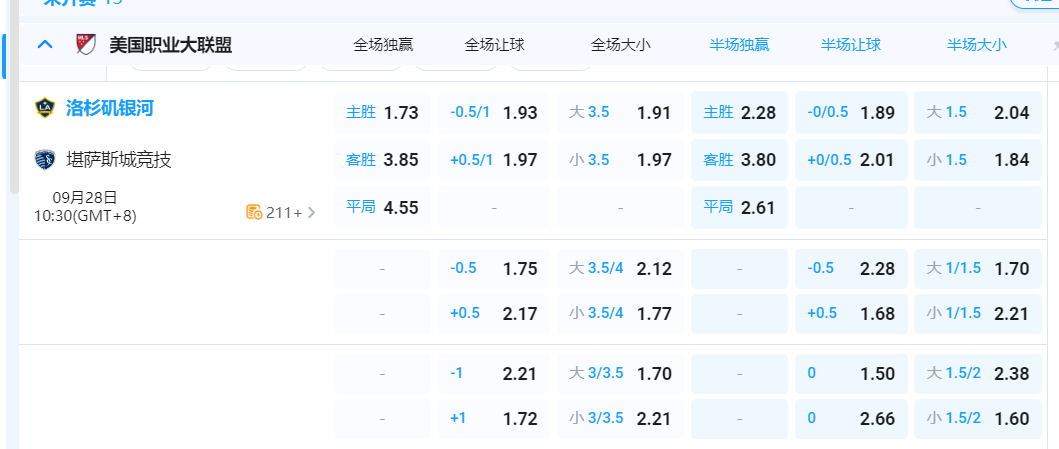1059x449 pixels.
Task: Select the 半场让球 column header
Action: (x=850, y=45)
